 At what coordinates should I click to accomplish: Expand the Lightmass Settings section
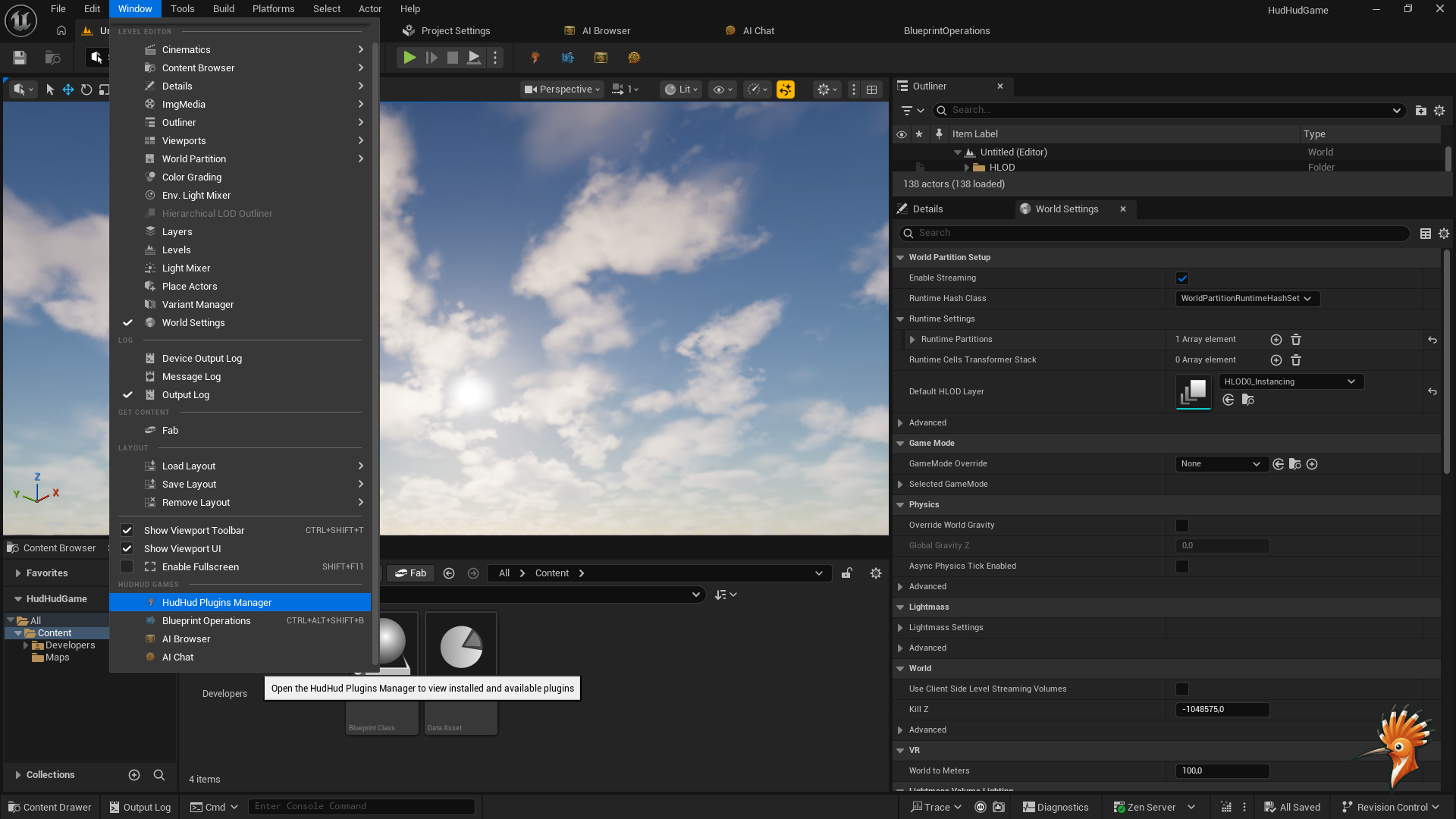[x=900, y=628]
